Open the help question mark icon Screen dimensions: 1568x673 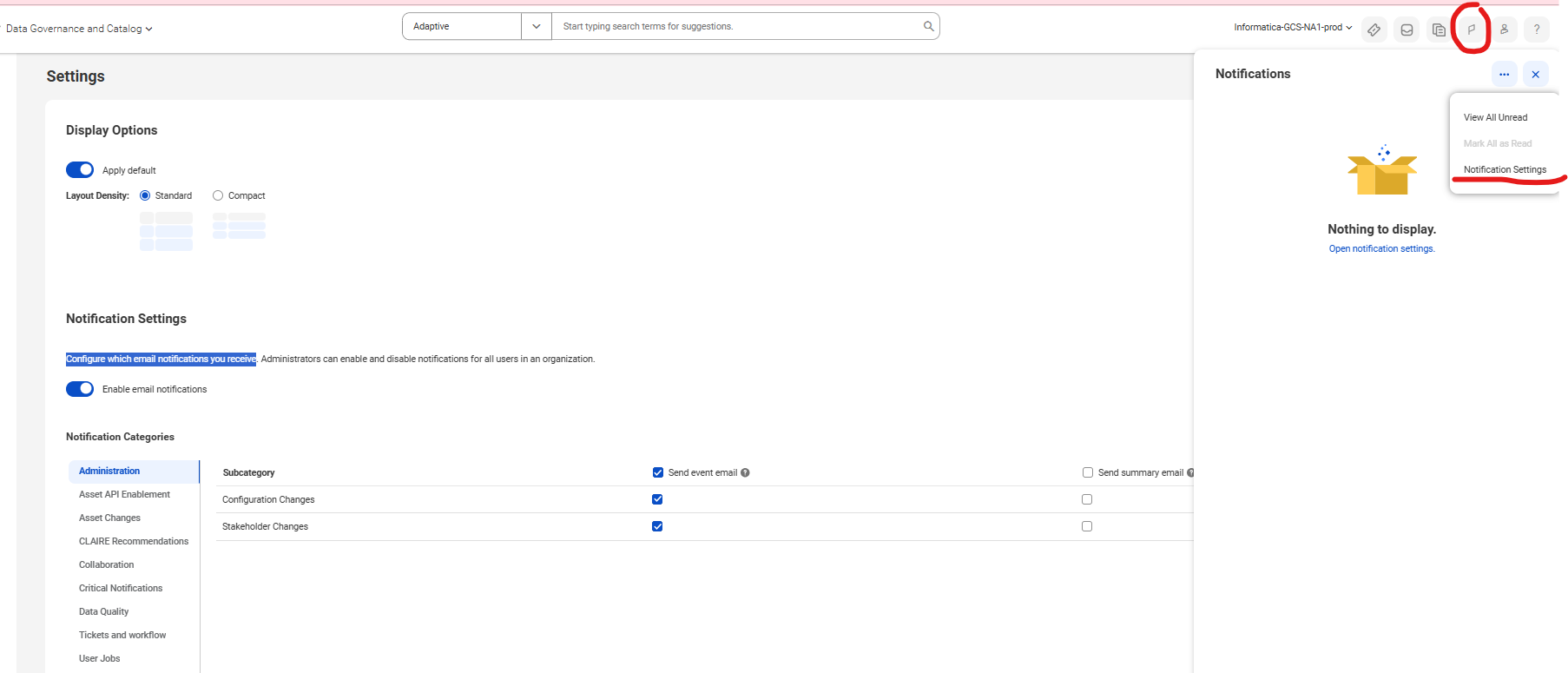coord(1537,30)
